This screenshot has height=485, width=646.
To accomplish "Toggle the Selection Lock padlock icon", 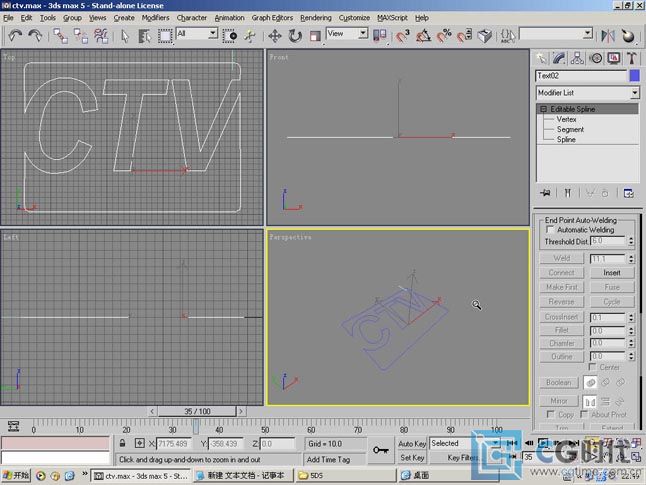I will pos(122,443).
